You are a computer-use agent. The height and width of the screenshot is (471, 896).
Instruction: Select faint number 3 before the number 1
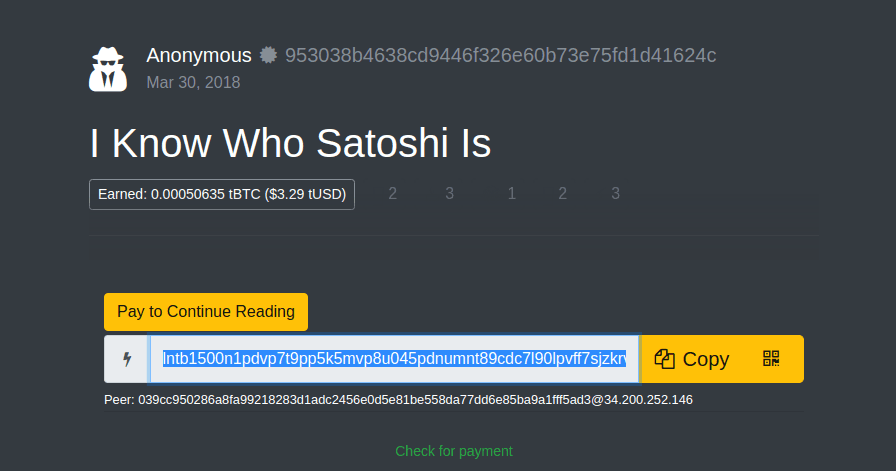(450, 194)
